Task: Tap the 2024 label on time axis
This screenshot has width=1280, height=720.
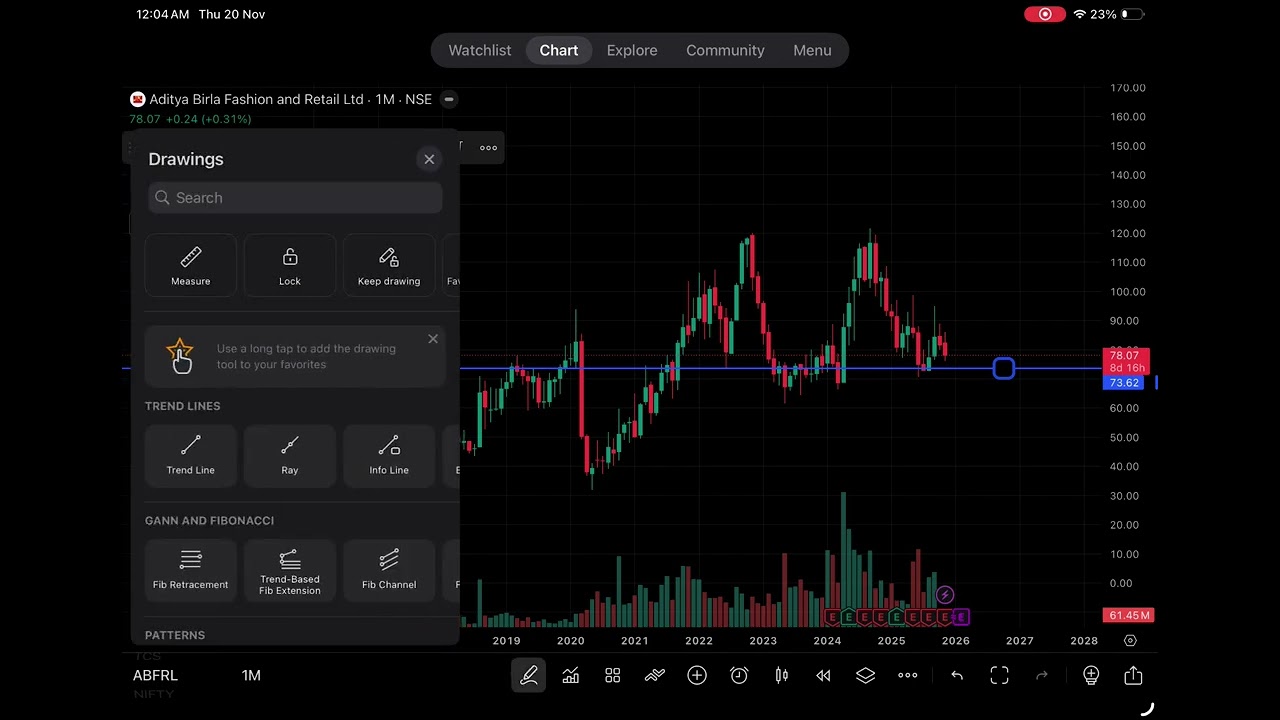Action: coord(827,641)
